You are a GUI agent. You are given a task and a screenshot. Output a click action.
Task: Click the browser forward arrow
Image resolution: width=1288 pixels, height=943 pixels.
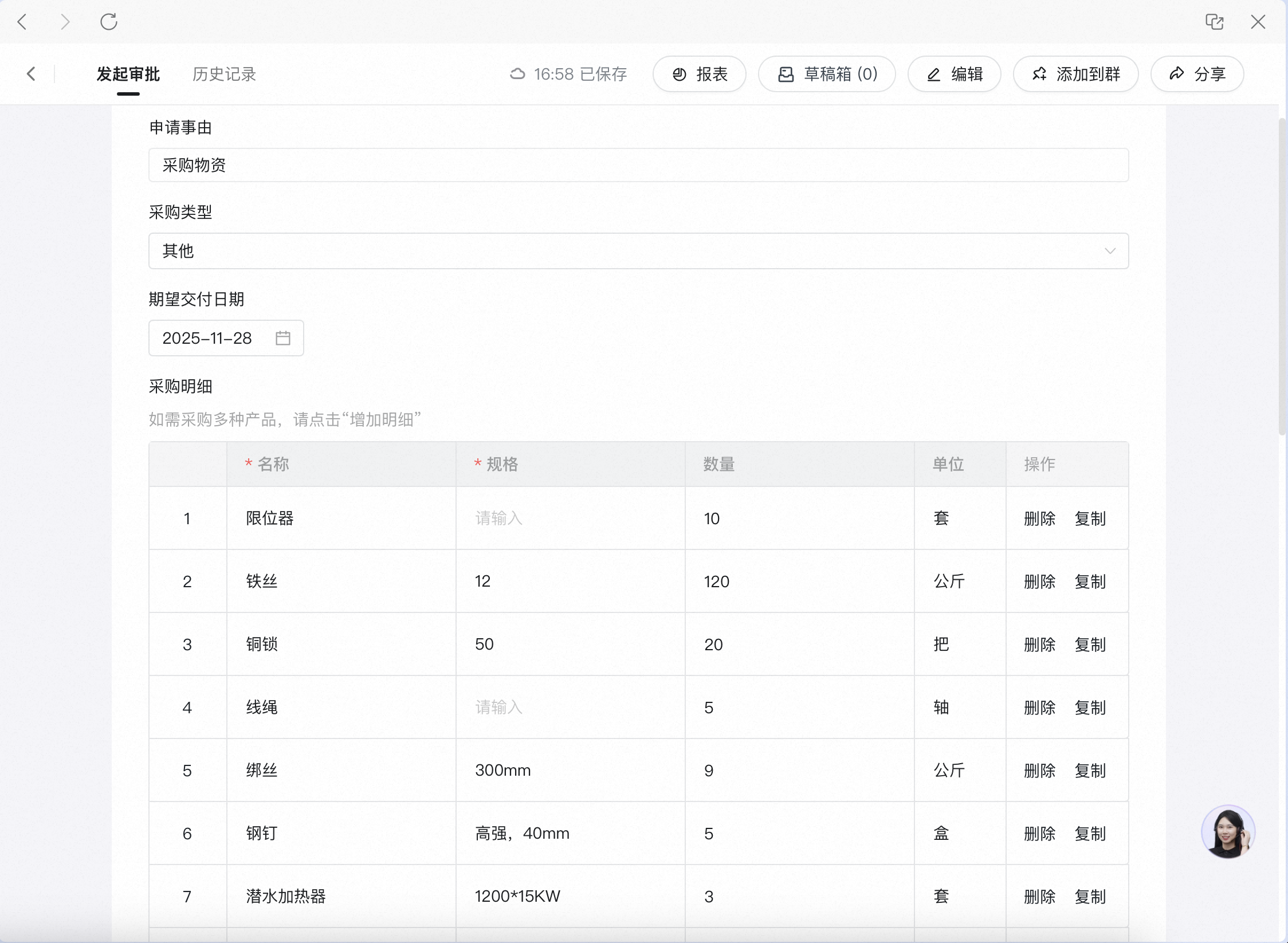(65, 22)
